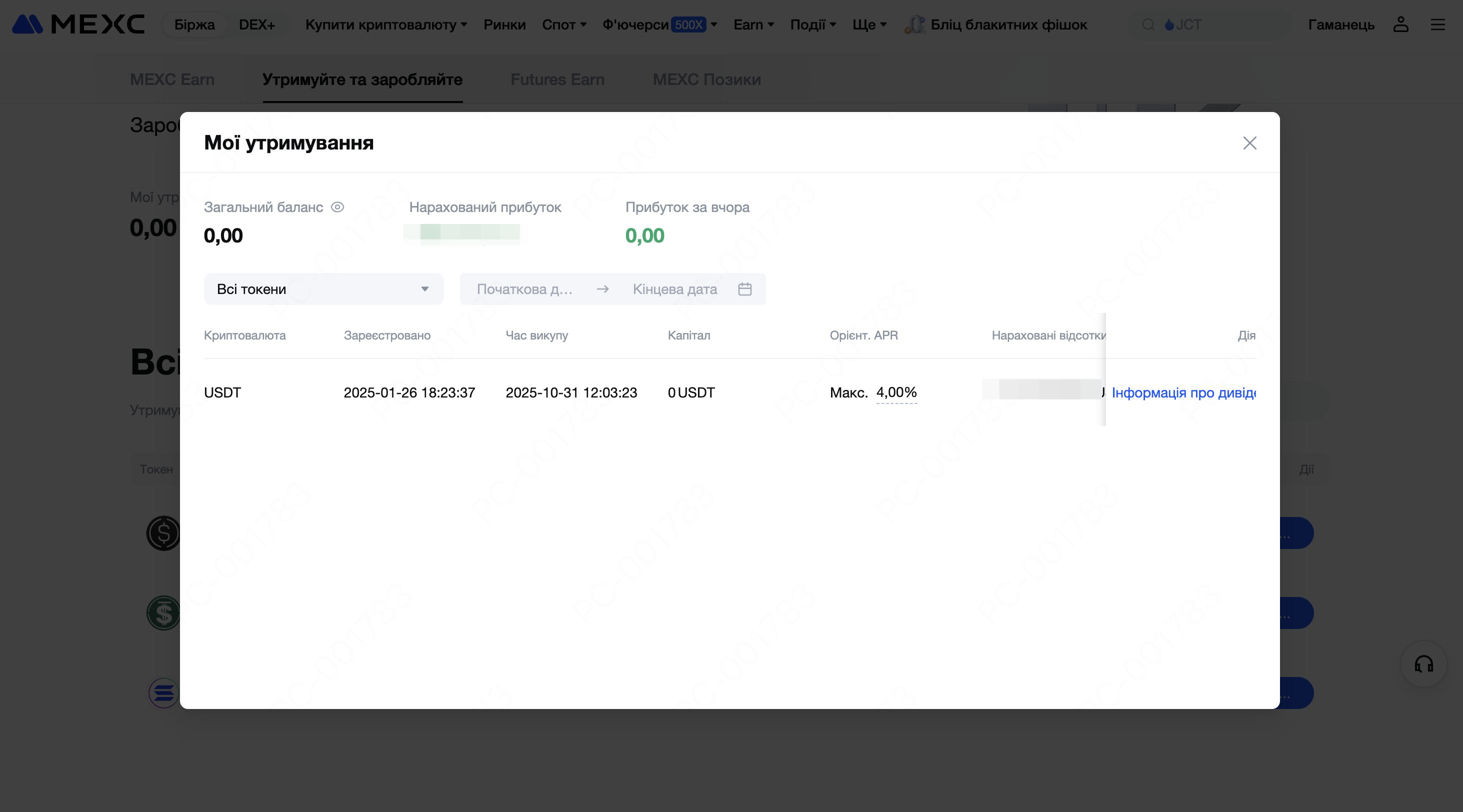Select the DEX+ toggle option

click(x=256, y=24)
